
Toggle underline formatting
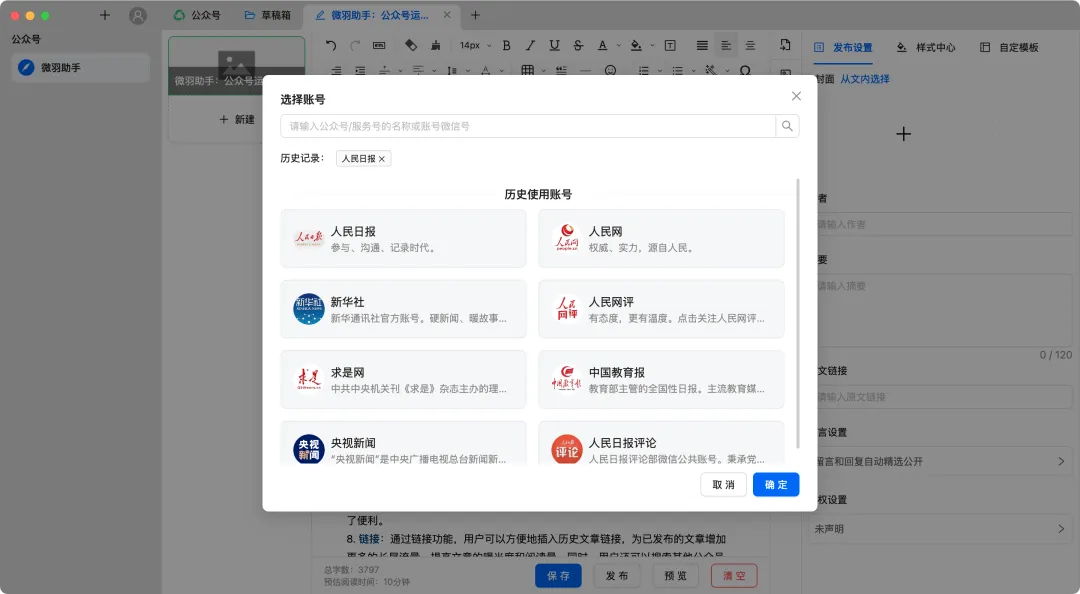(554, 45)
